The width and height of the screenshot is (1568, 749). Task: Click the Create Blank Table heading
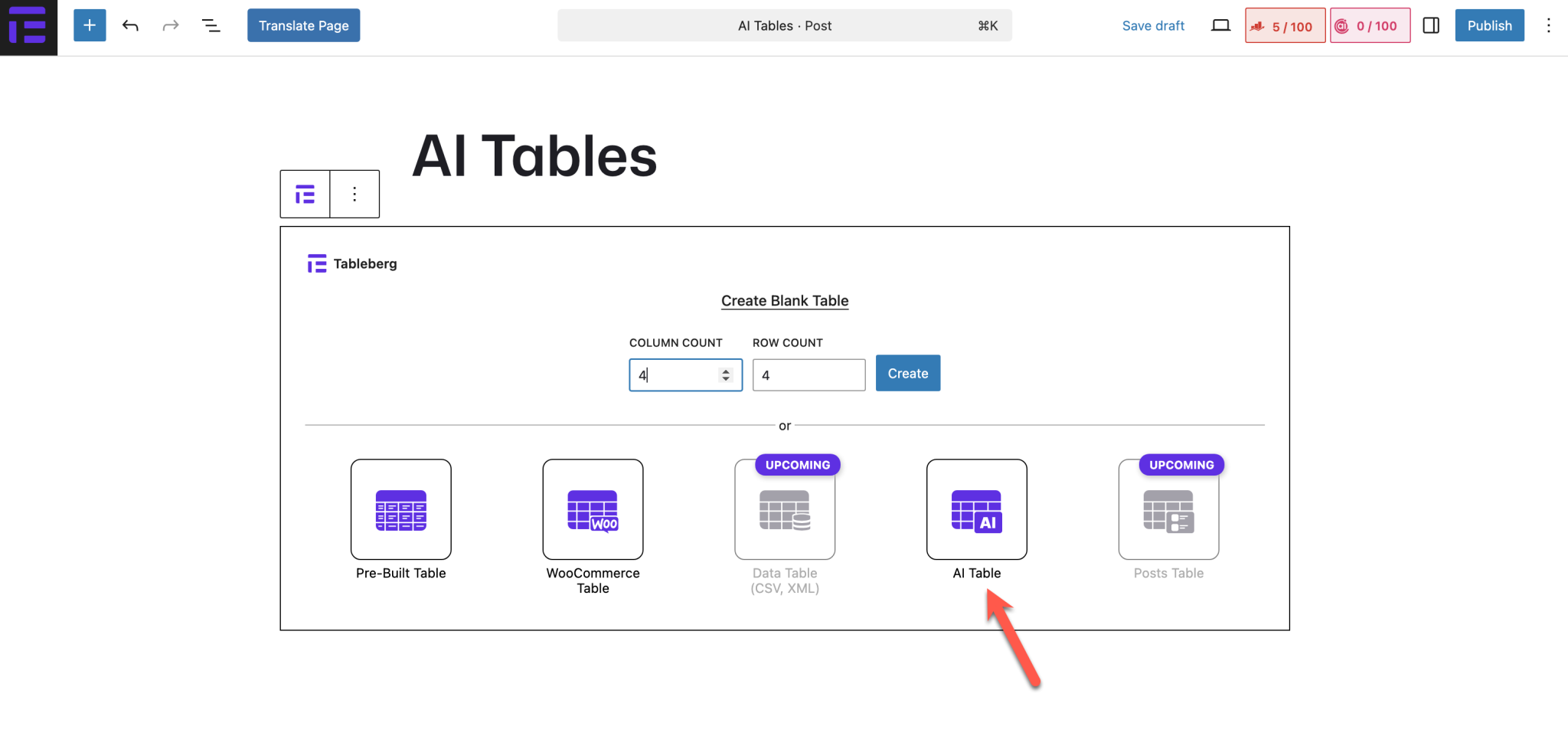(785, 300)
